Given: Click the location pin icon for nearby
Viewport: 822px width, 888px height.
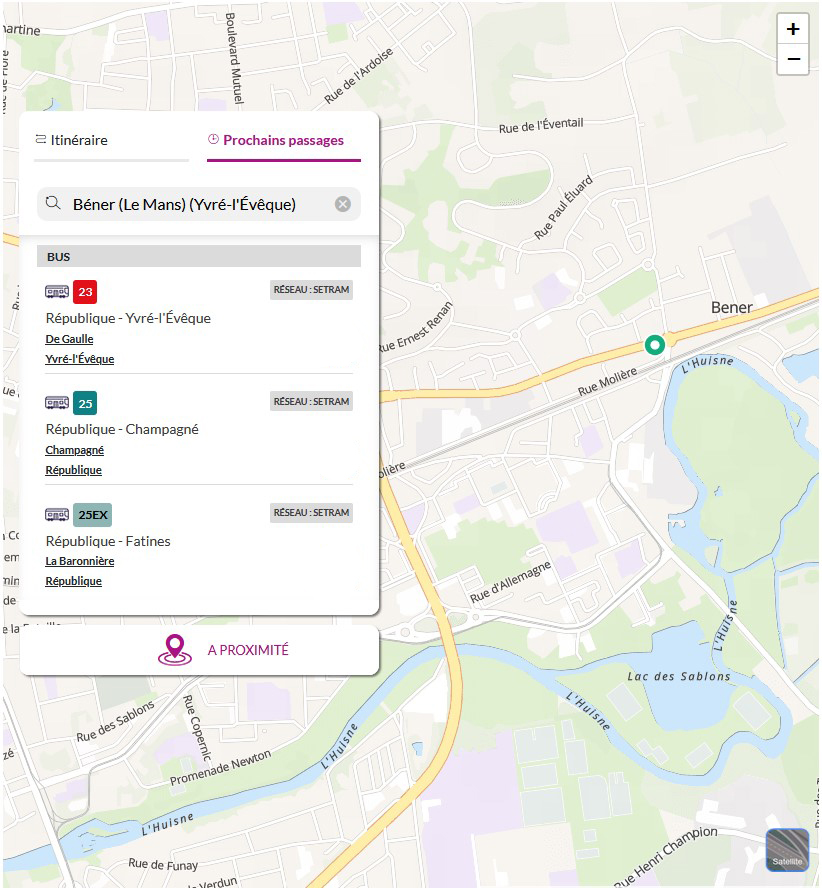Looking at the screenshot, I should coord(174,650).
